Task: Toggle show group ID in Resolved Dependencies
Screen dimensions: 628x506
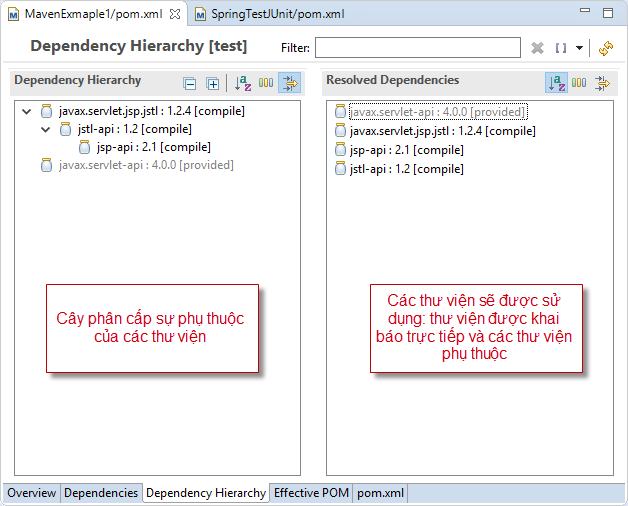Action: pyautogui.click(x=579, y=83)
